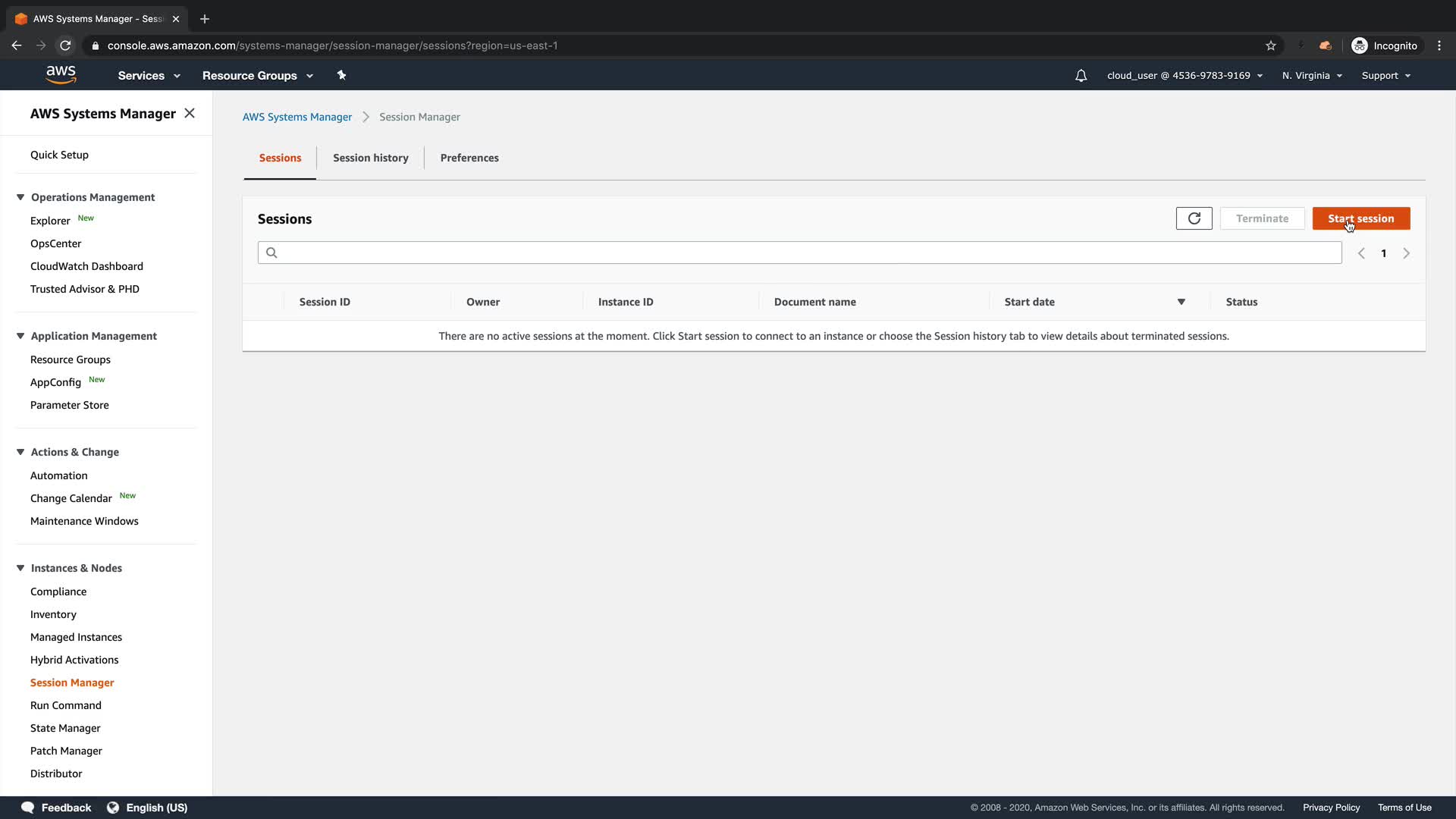Click the Start session button
The image size is (1456, 819).
[1360, 218]
